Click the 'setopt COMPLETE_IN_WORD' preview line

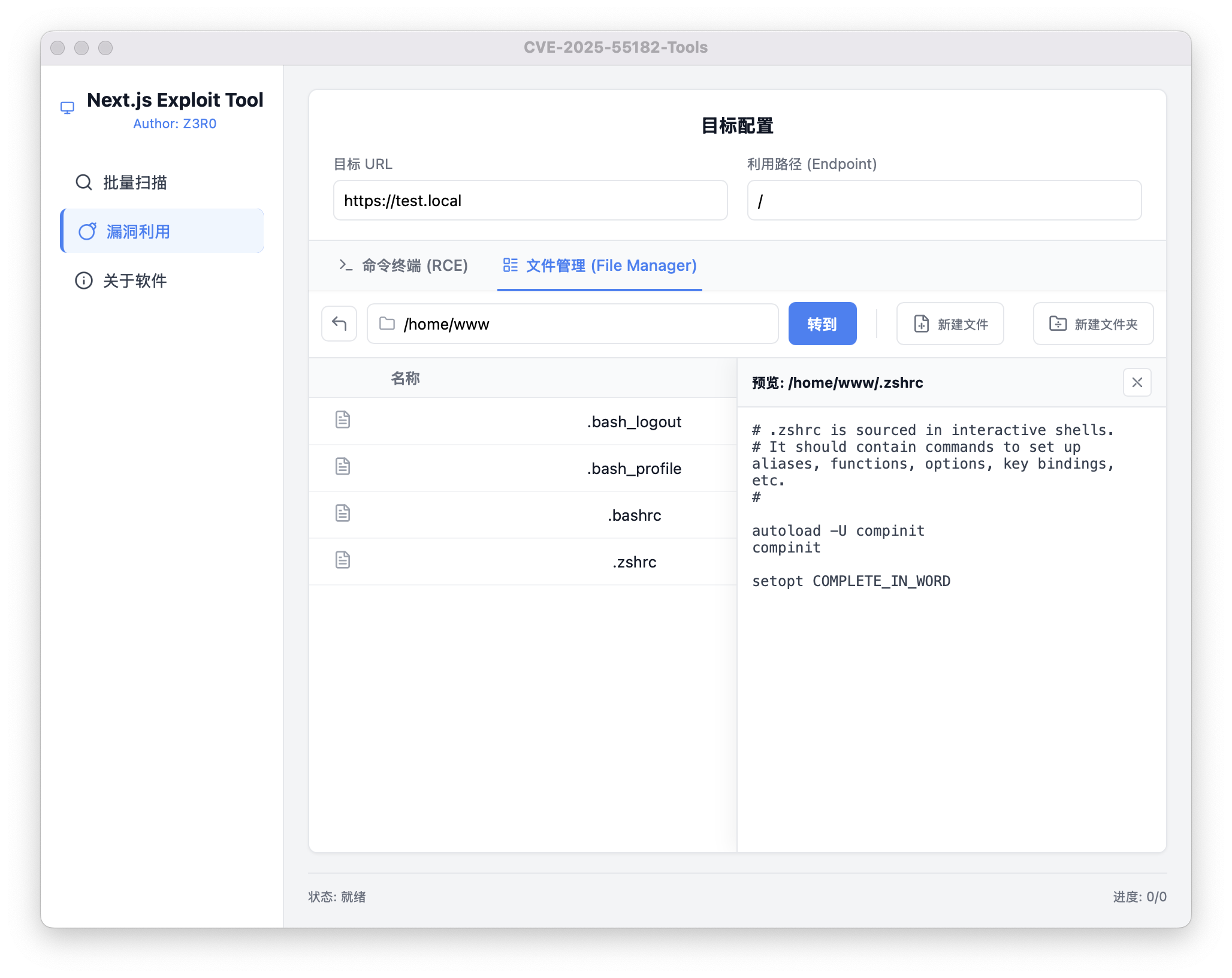(x=851, y=581)
